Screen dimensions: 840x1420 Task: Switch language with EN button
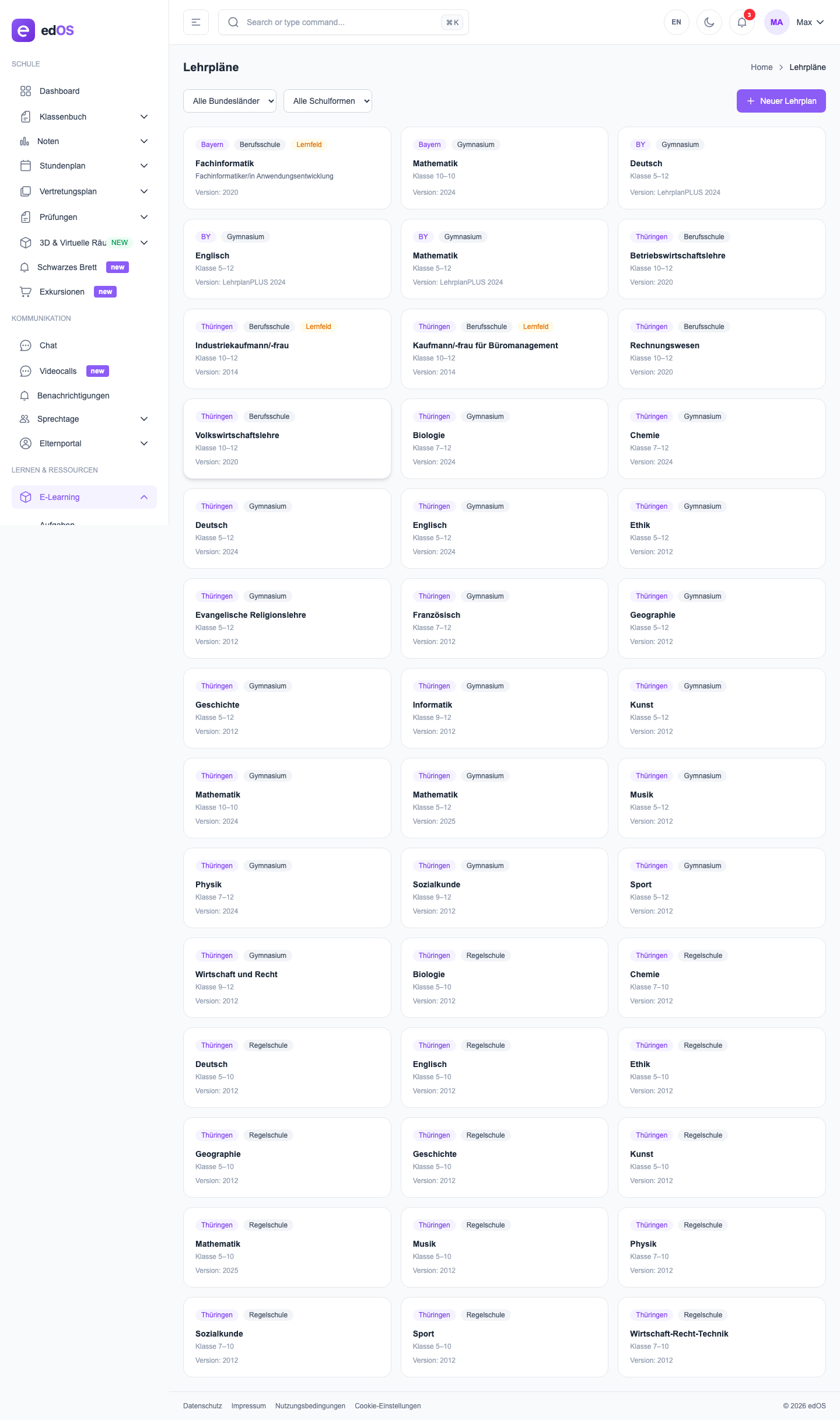[x=676, y=22]
